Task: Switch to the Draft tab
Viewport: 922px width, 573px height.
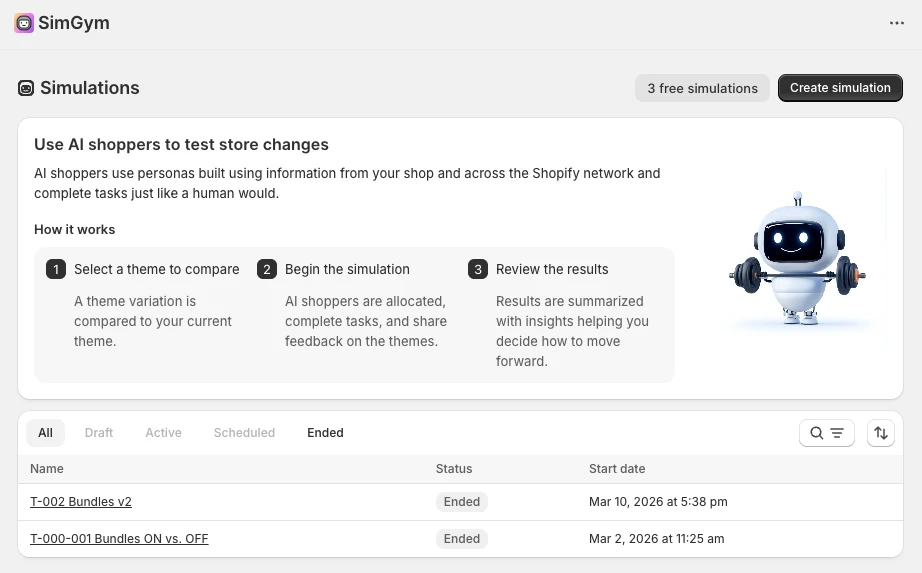Action: pyautogui.click(x=99, y=433)
